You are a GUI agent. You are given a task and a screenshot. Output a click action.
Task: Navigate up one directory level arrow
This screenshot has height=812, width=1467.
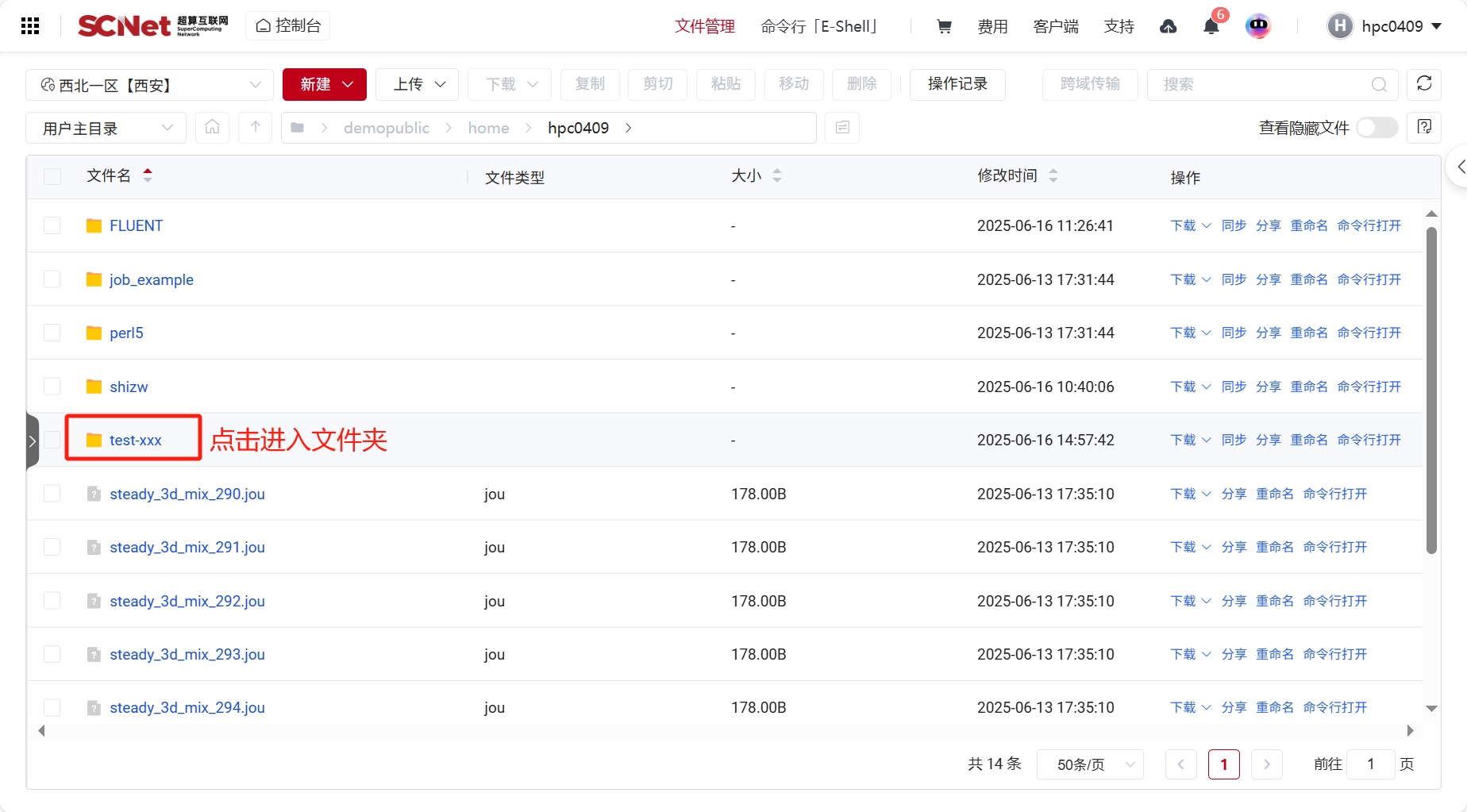point(256,128)
